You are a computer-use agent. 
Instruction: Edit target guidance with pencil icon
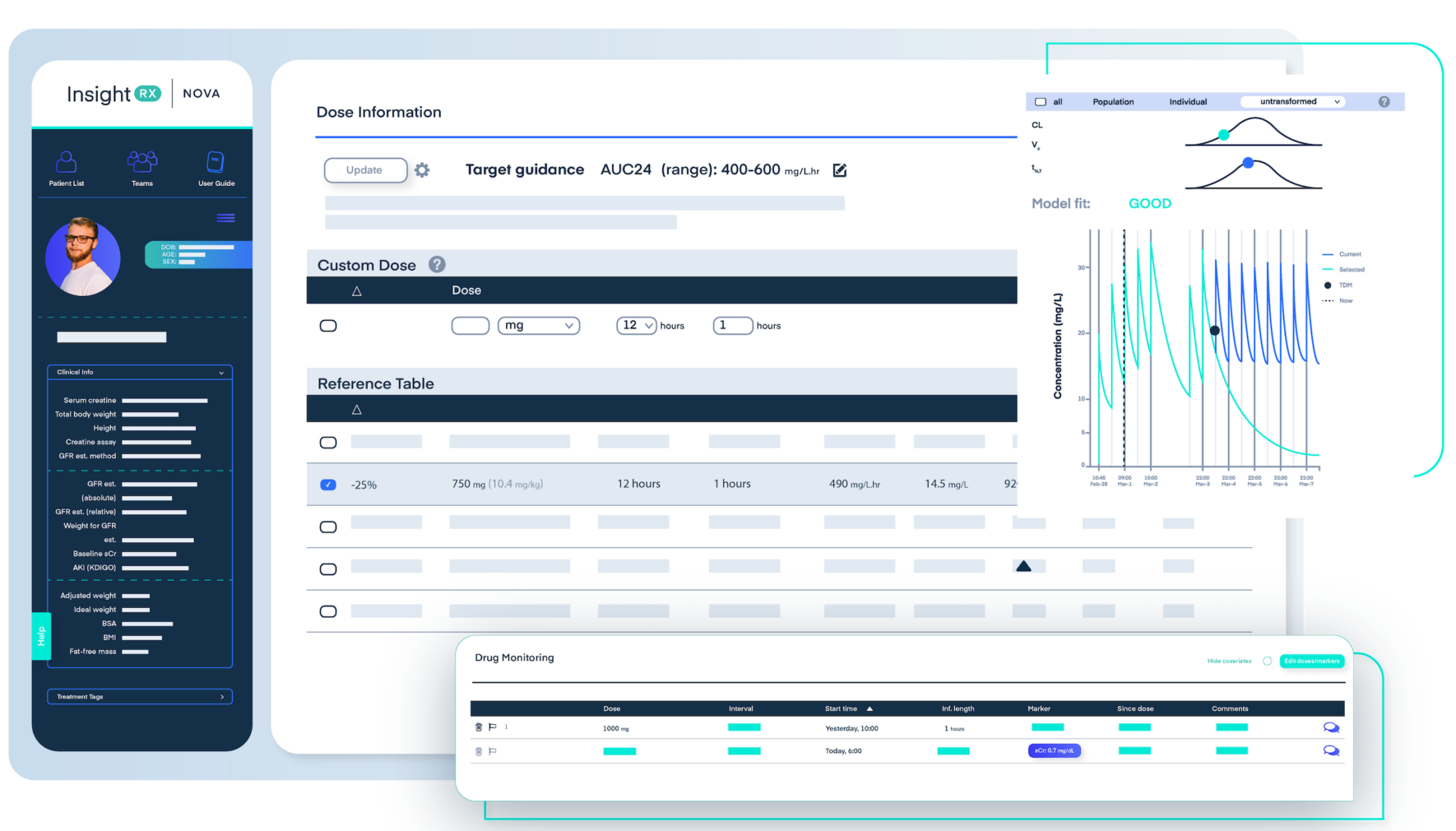(840, 170)
